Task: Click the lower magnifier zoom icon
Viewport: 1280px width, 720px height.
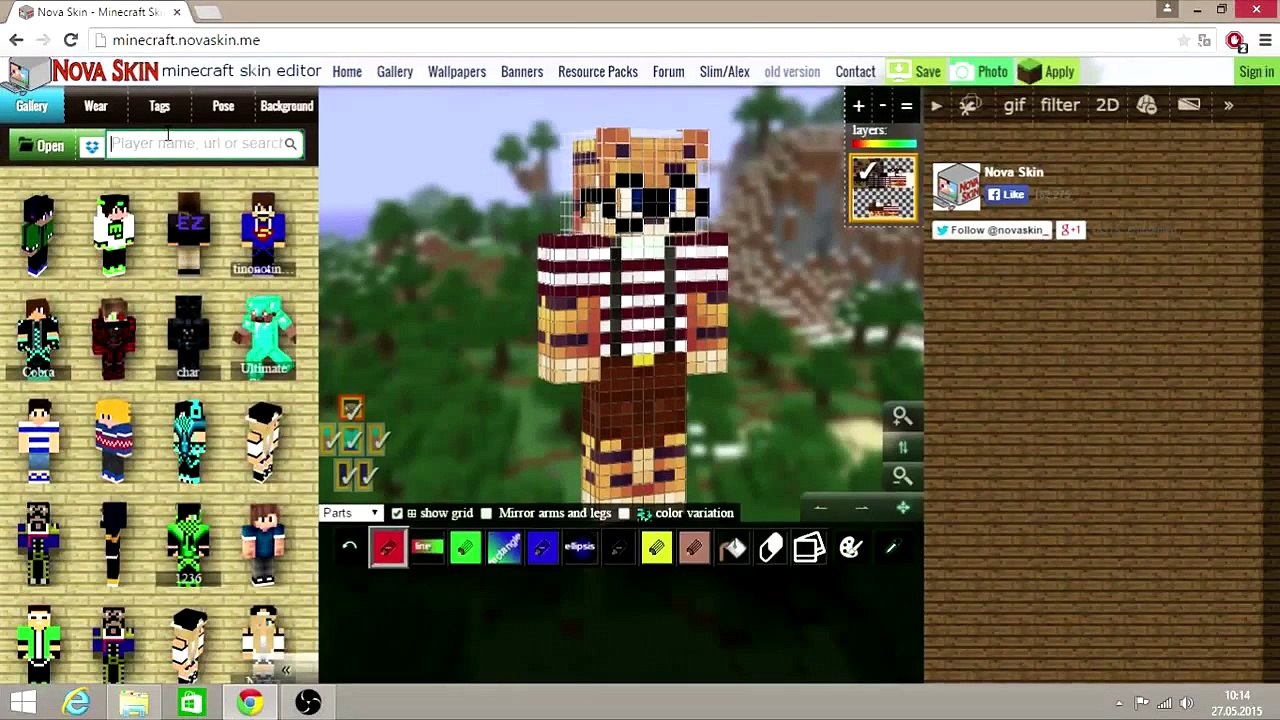Action: click(901, 476)
